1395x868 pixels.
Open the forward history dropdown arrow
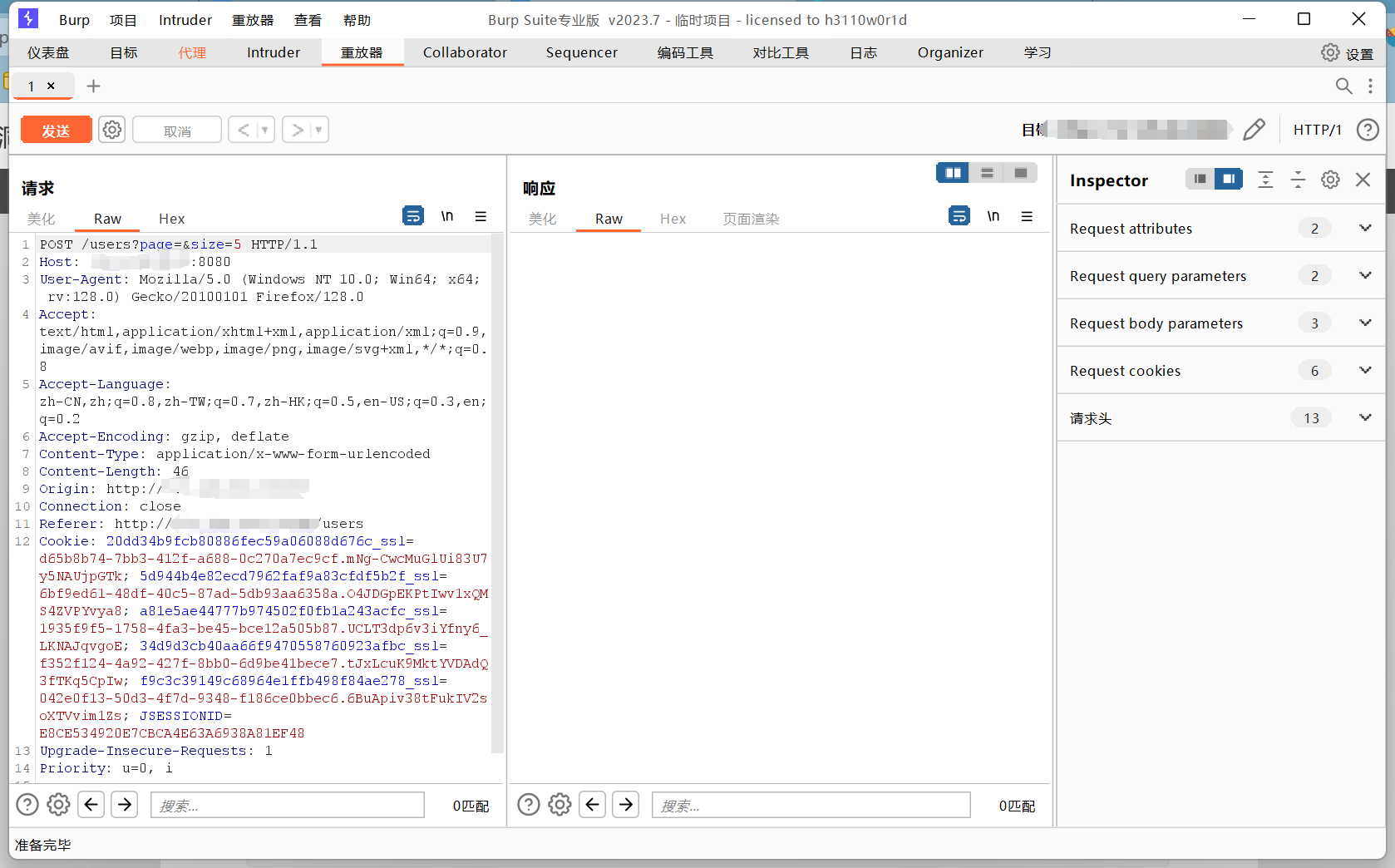click(x=319, y=130)
